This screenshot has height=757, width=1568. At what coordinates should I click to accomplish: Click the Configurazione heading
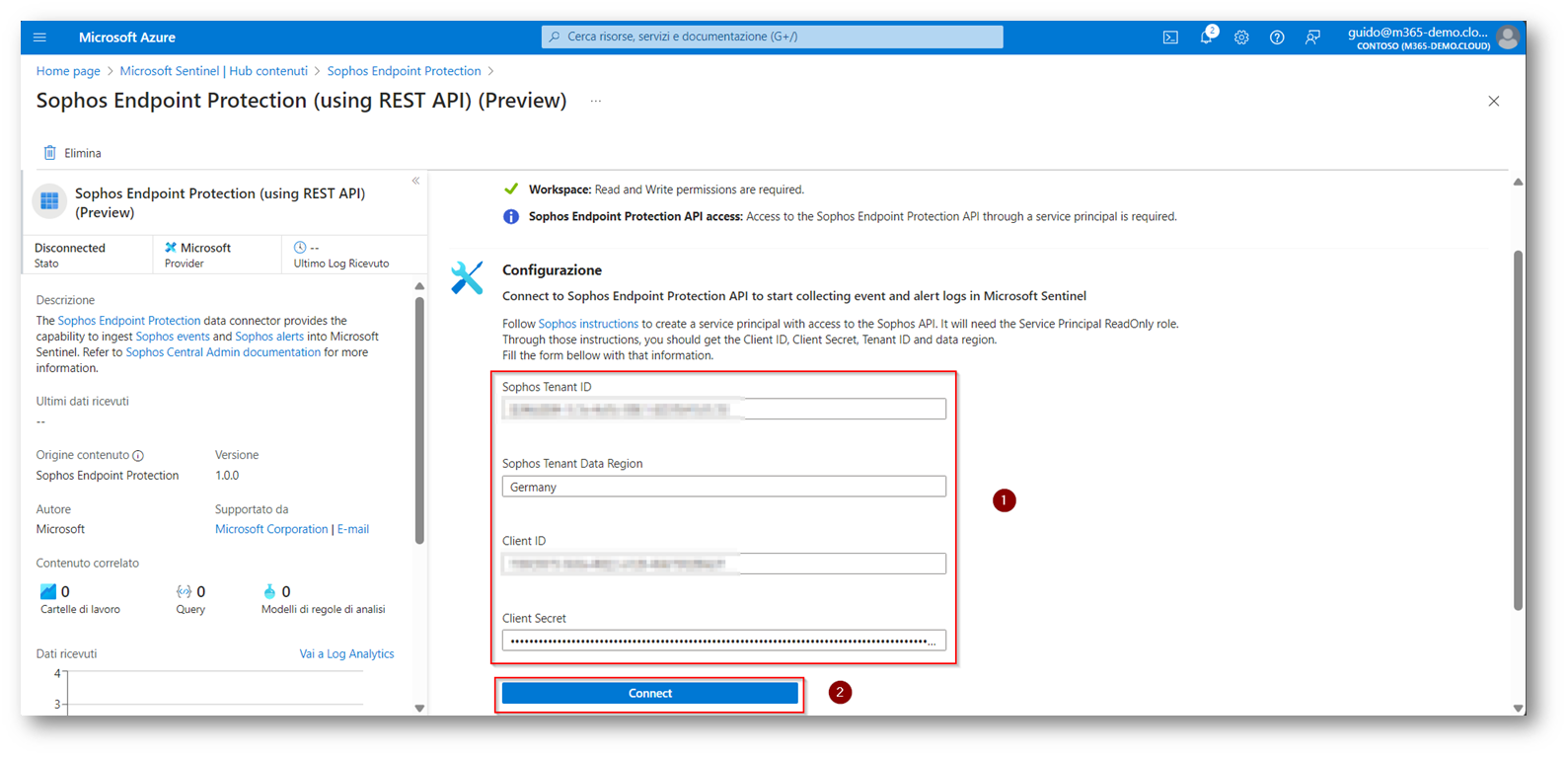552,270
